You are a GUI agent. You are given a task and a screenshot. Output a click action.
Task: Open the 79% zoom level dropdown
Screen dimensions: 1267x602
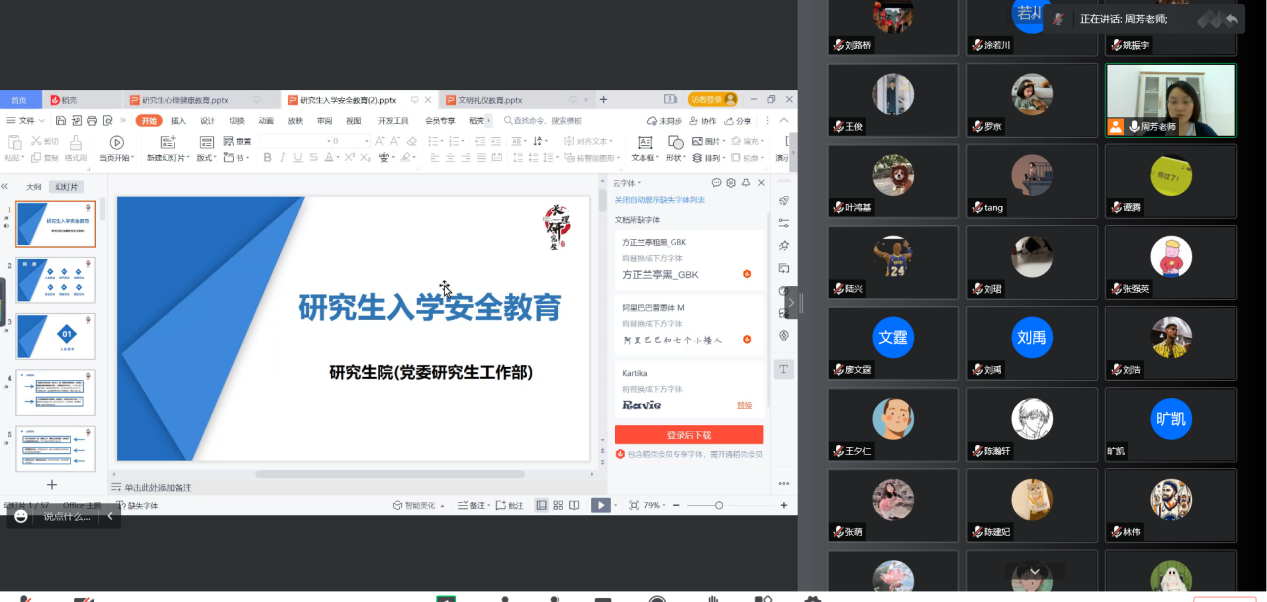[x=654, y=505]
